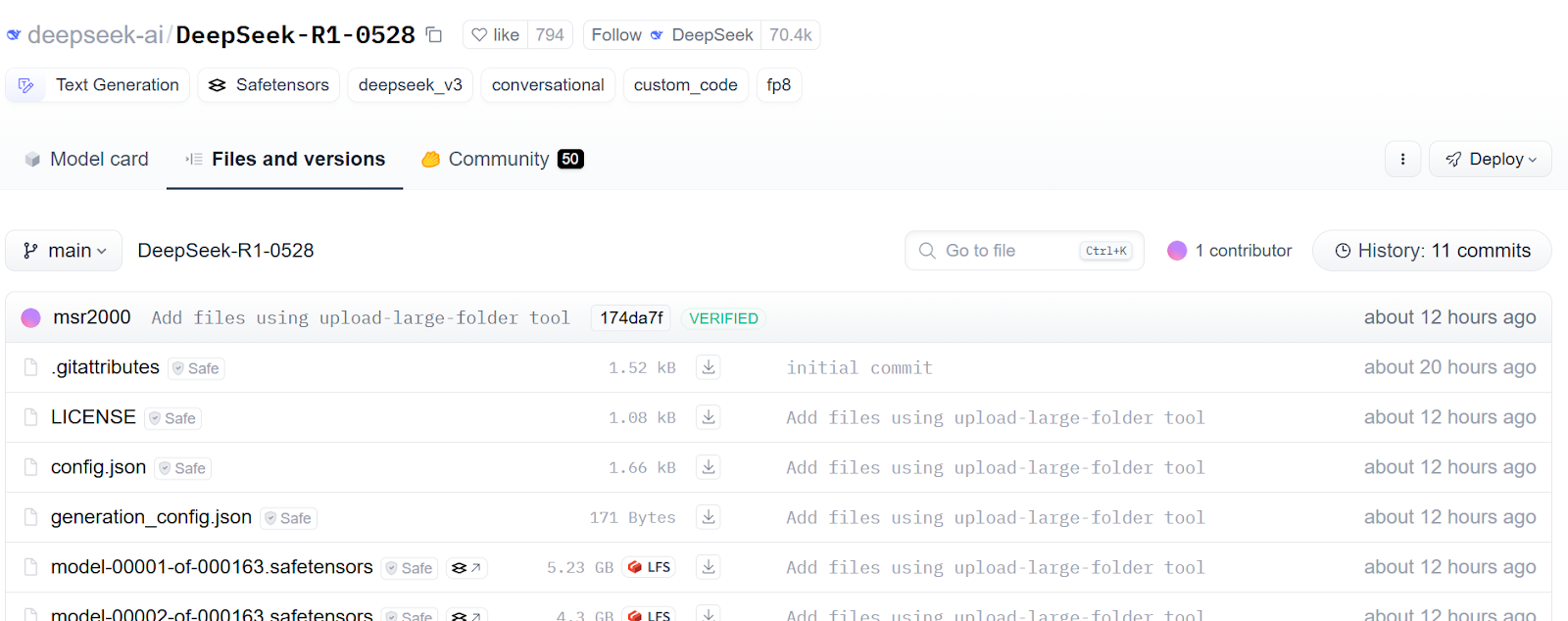1568x621 pixels.
Task: Open the initial commit message link
Action: [x=859, y=367]
